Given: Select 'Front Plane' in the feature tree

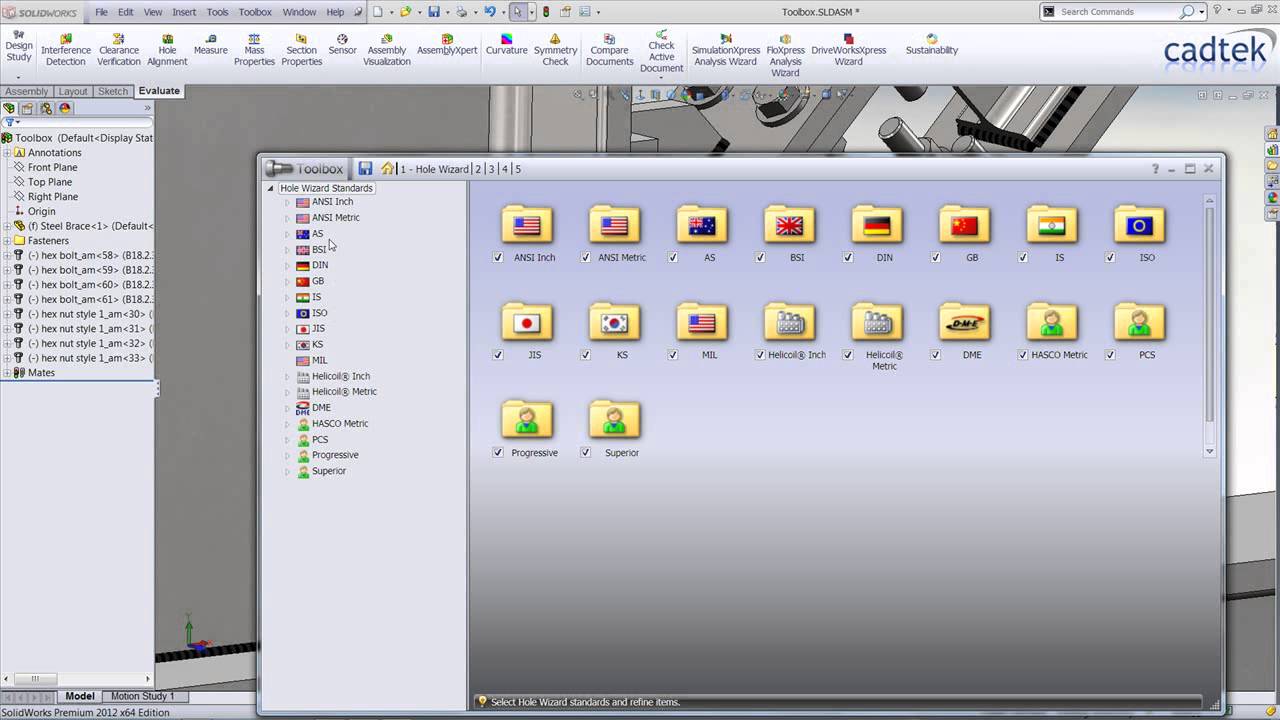Looking at the screenshot, I should point(52,167).
